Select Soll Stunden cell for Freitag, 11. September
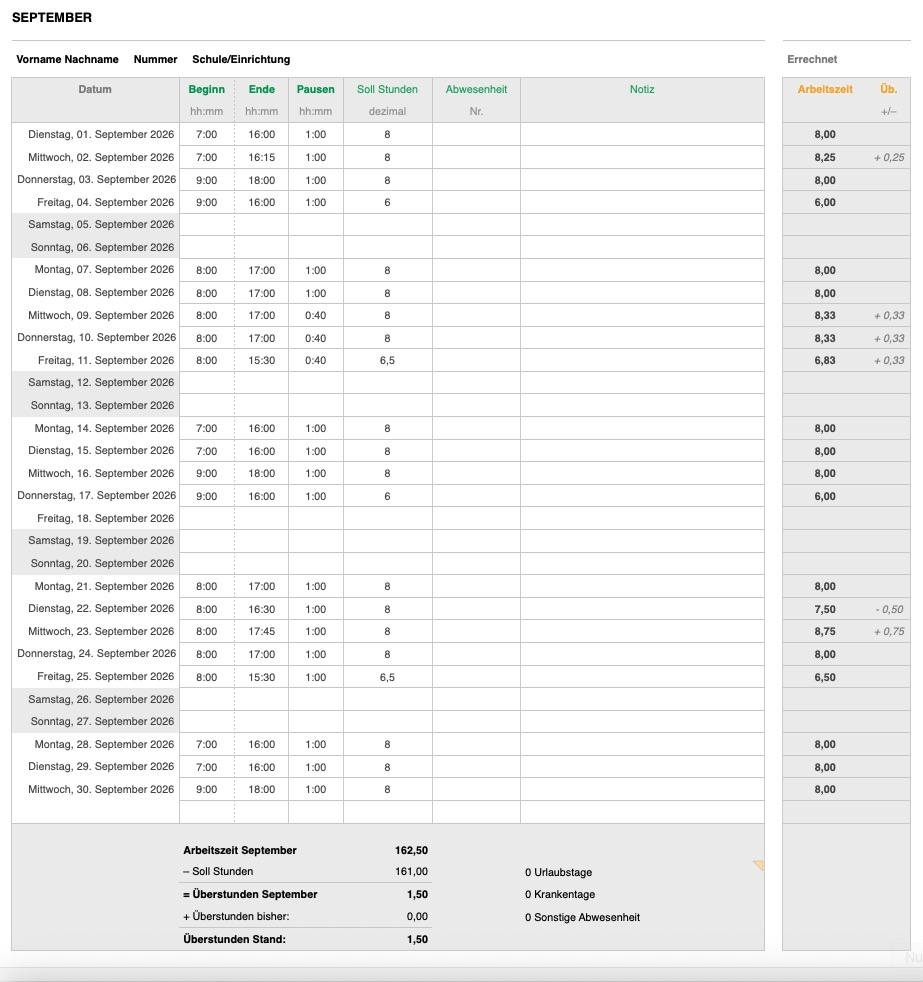This screenshot has height=982, width=923. [387, 361]
